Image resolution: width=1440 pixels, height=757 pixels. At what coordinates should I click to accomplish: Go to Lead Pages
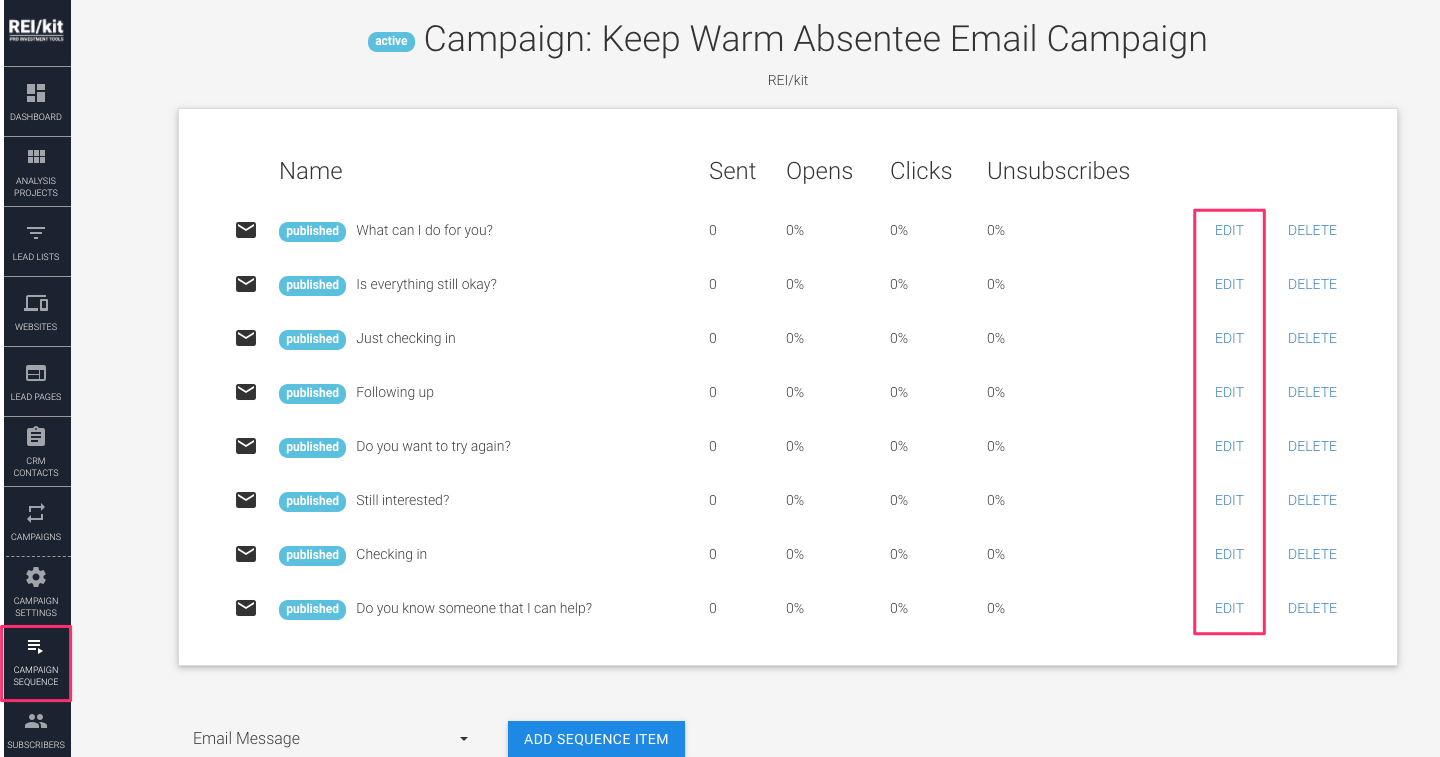(x=36, y=381)
